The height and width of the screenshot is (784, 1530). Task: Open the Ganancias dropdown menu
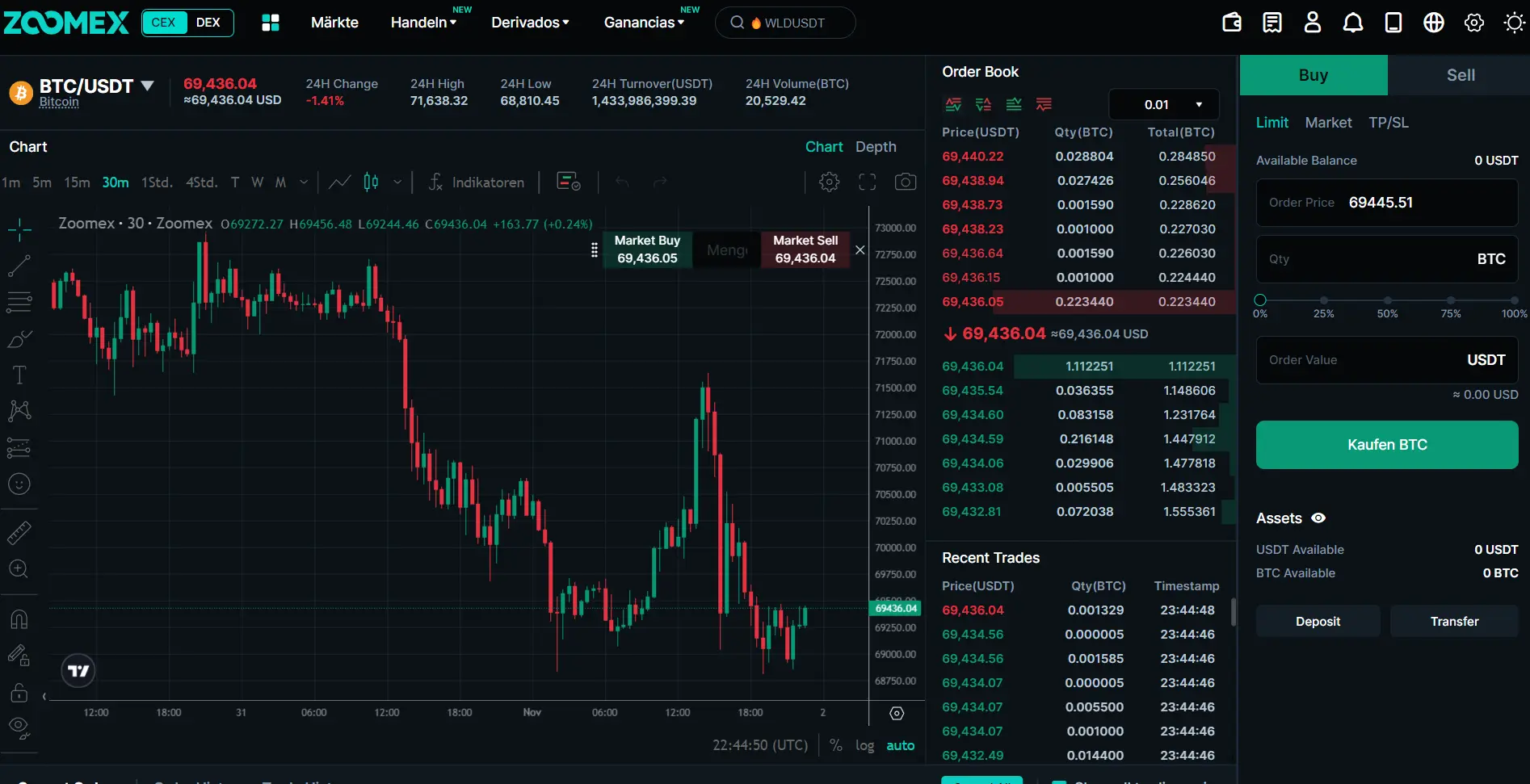tap(644, 23)
